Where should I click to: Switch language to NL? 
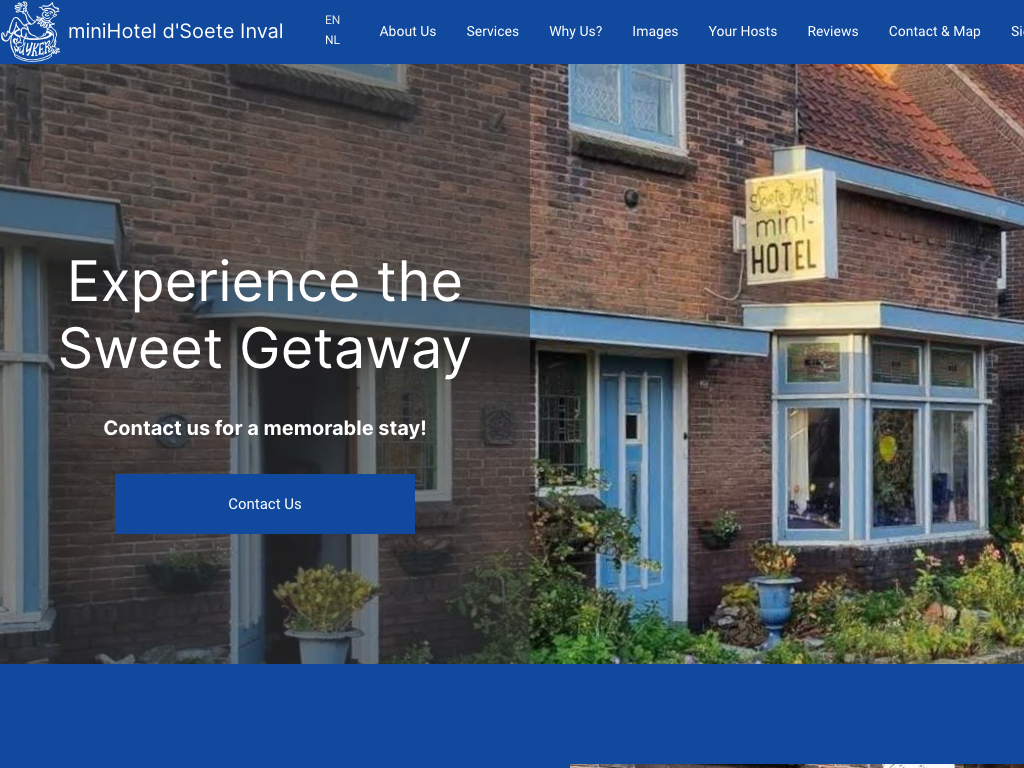tap(332, 40)
